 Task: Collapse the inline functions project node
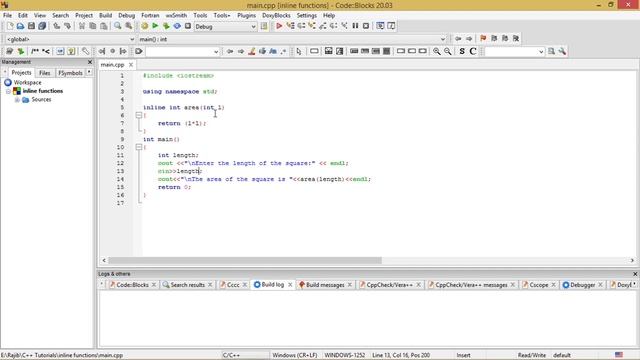pos(8,91)
